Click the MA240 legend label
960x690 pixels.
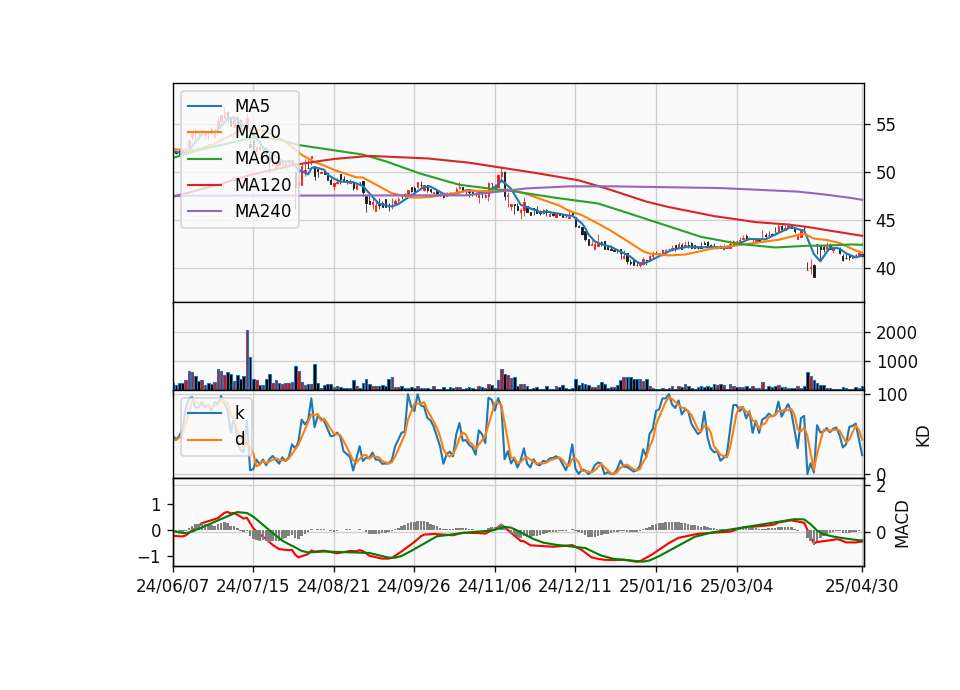pos(263,211)
